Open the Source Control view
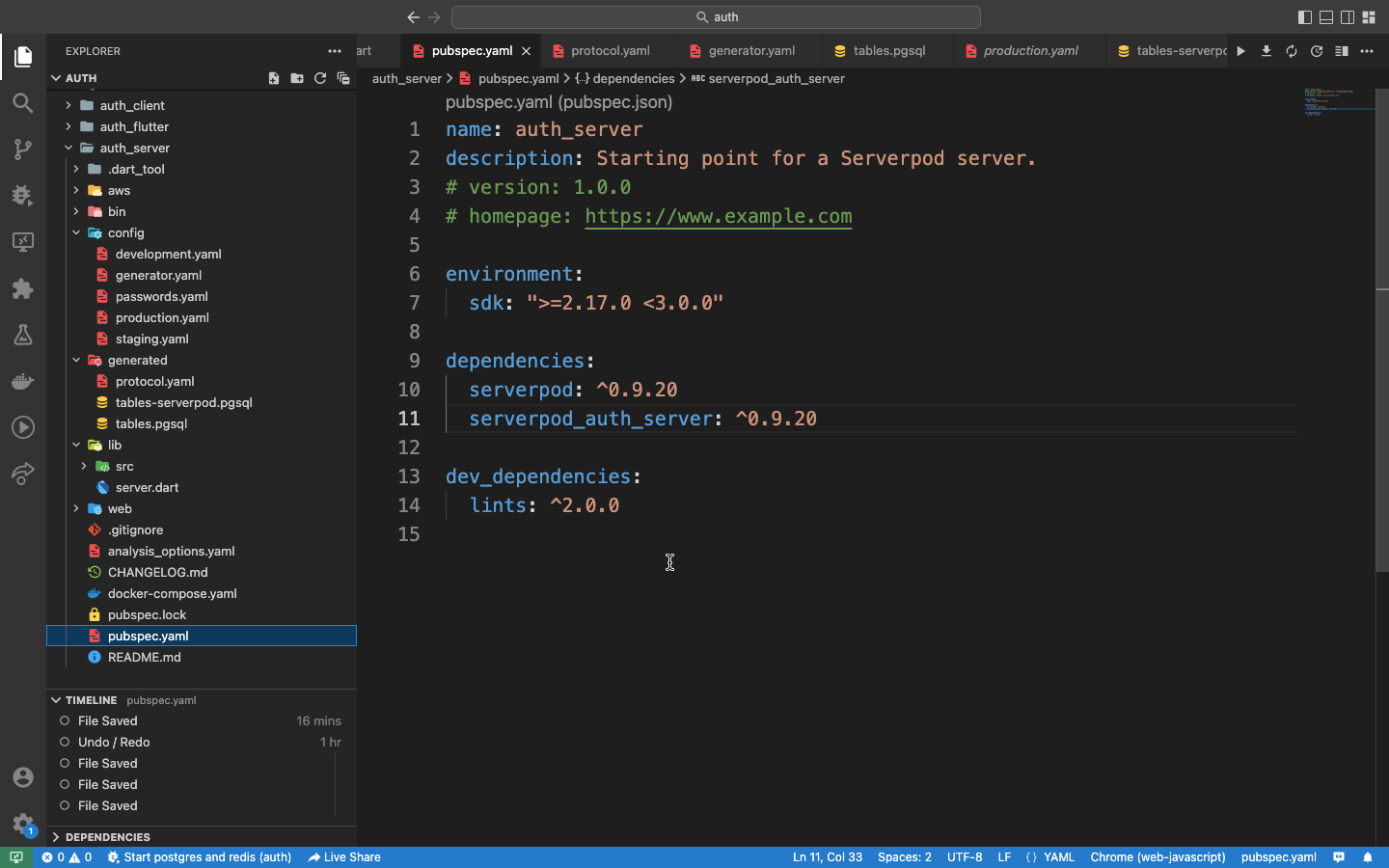1389x868 pixels. [23, 149]
